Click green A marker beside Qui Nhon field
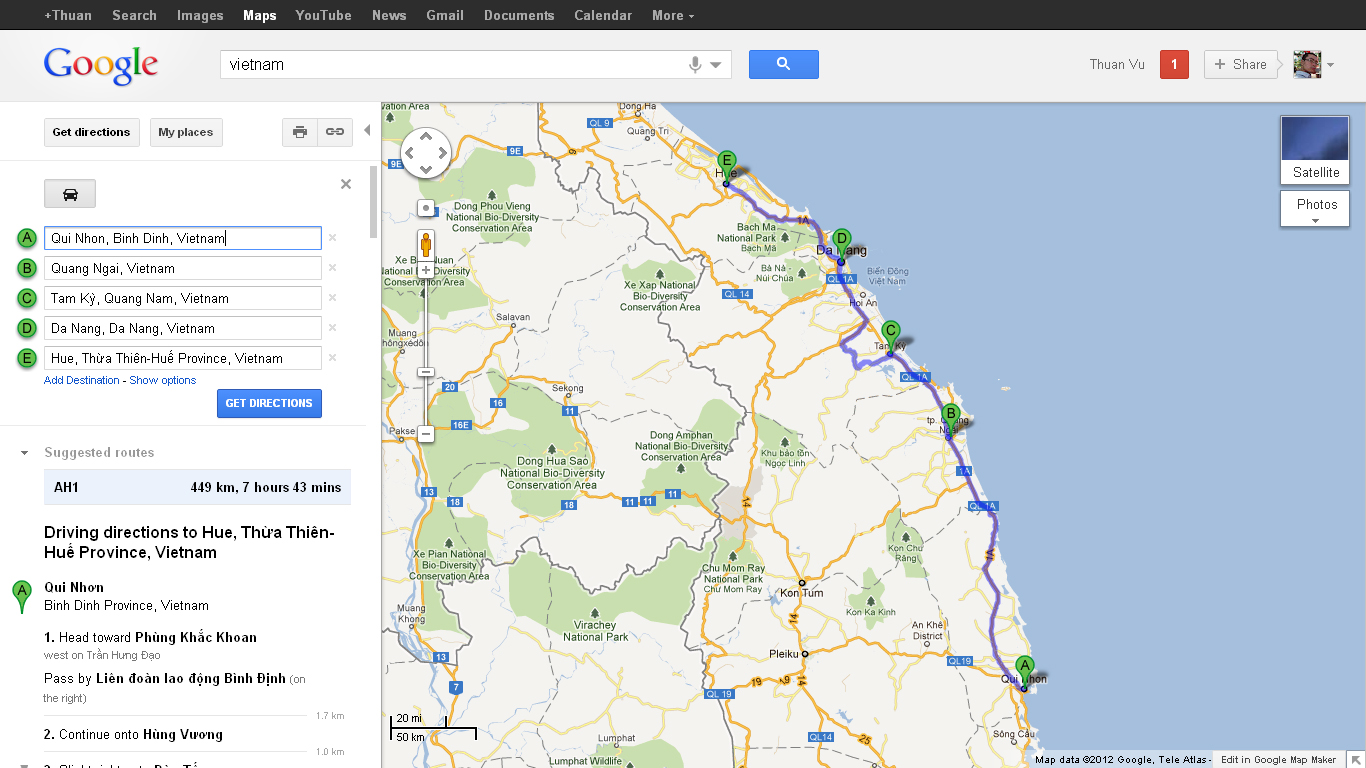The image size is (1366, 768). coord(27,238)
